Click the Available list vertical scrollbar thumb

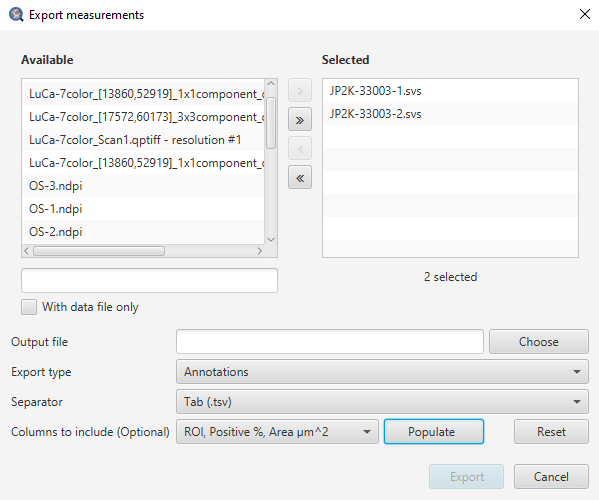click(x=271, y=123)
